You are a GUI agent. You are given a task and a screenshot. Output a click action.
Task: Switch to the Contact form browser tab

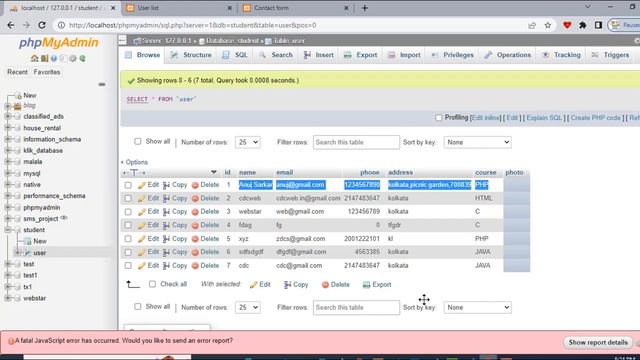[x=295, y=8]
